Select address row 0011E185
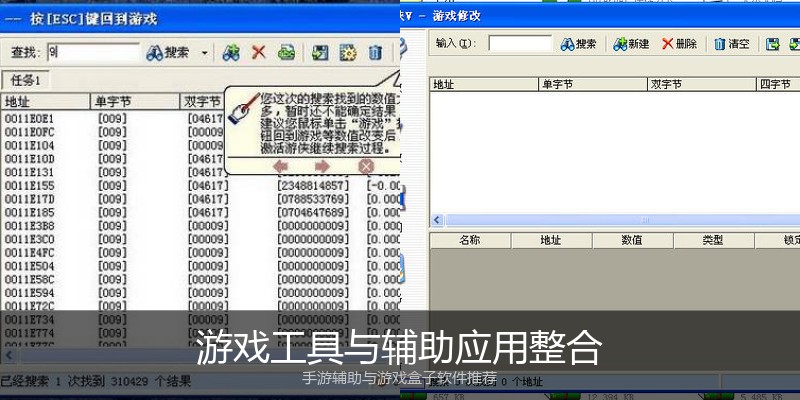Viewport: 800px width, 400px height. [x=30, y=212]
